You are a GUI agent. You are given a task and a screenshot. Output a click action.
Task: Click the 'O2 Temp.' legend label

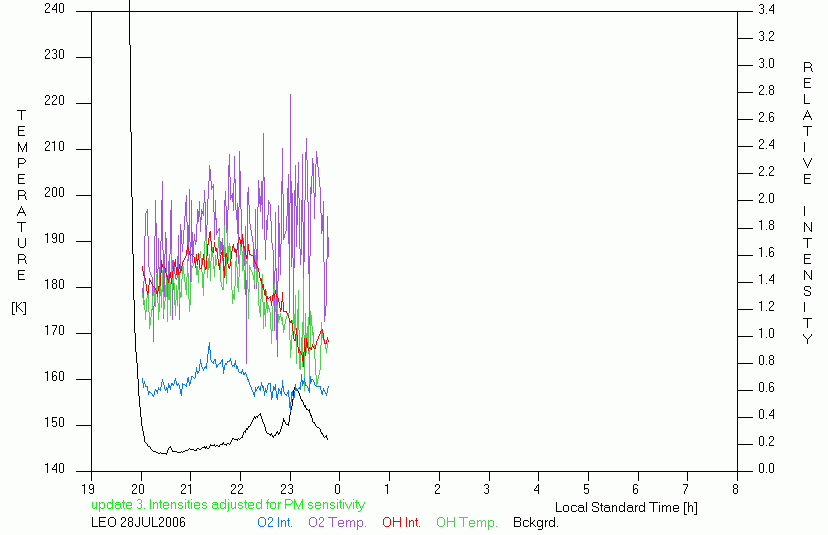tap(337, 522)
